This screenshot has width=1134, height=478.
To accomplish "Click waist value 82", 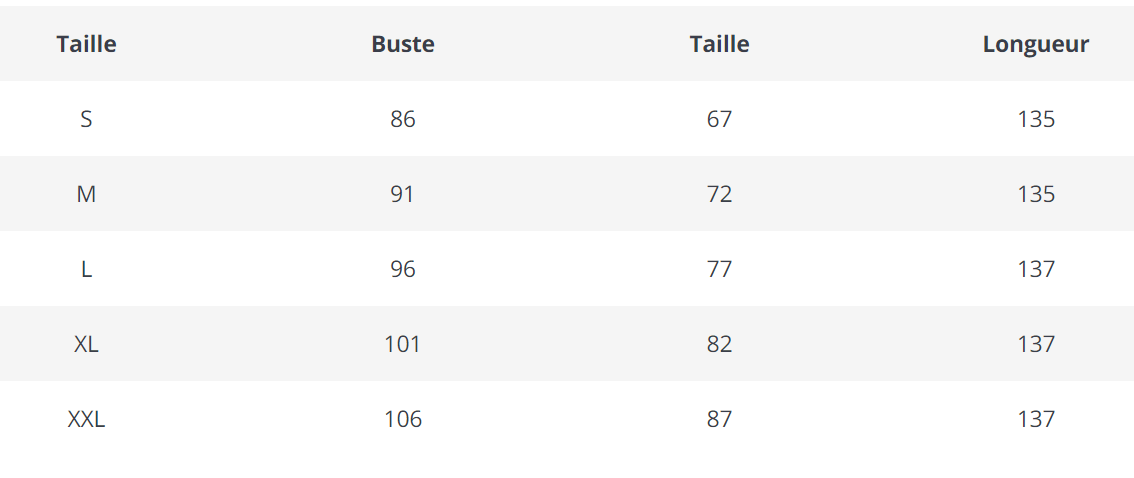I will (719, 344).
